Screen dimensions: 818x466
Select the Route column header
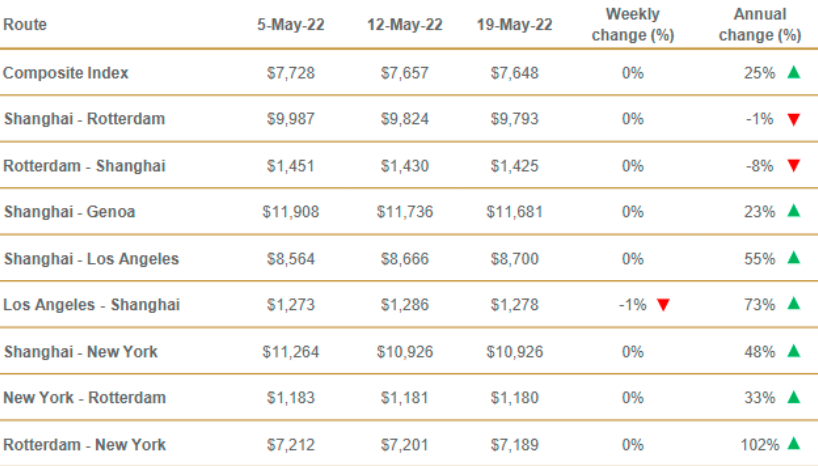pos(25,24)
